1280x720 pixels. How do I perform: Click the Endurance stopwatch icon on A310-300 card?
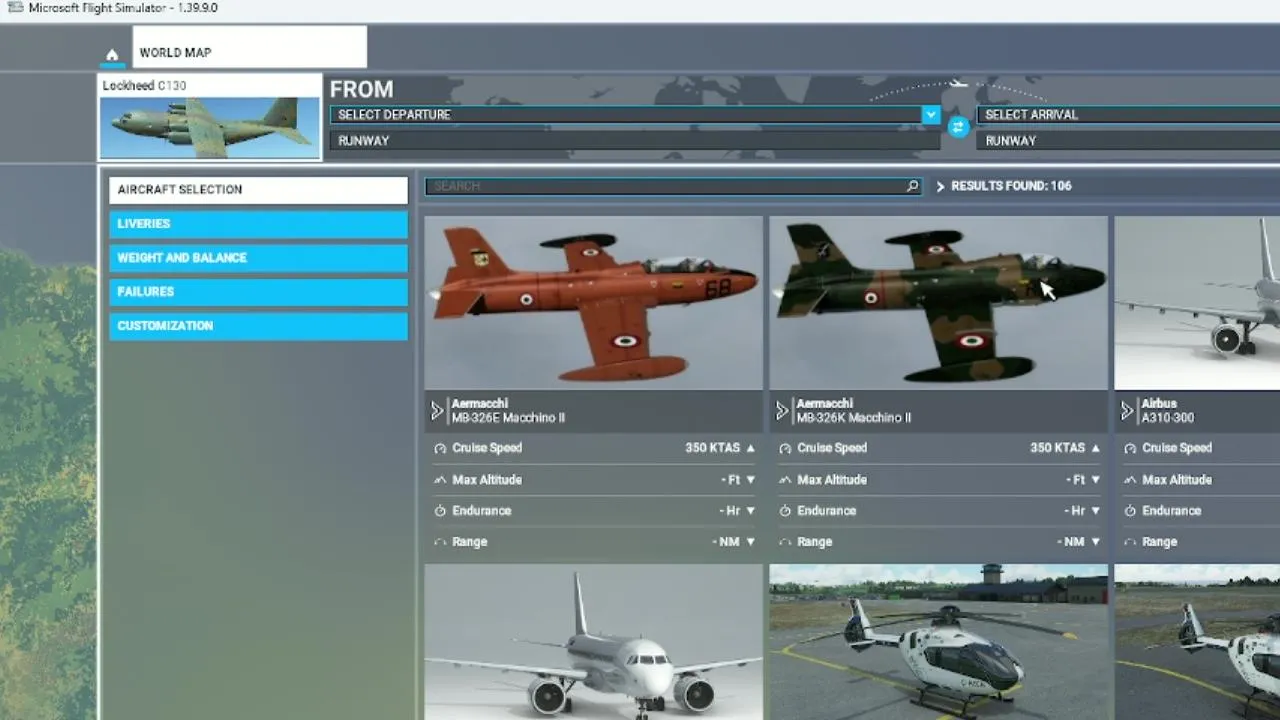[1130, 511]
